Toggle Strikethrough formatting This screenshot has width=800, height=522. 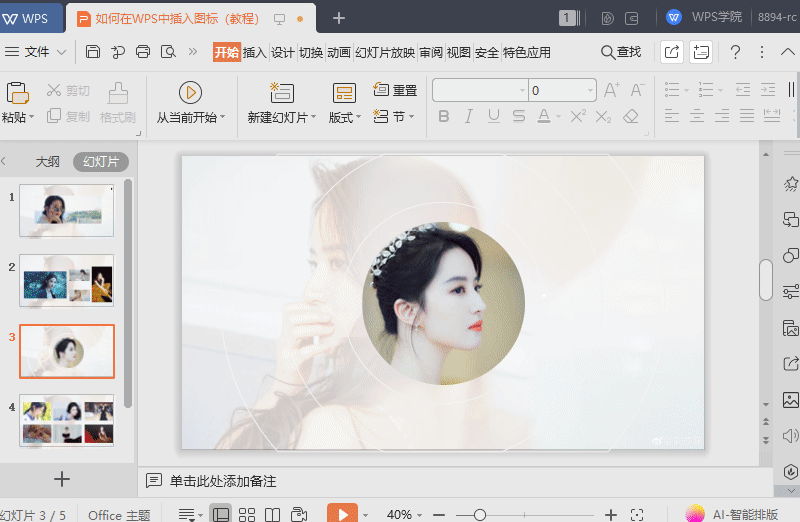519,116
